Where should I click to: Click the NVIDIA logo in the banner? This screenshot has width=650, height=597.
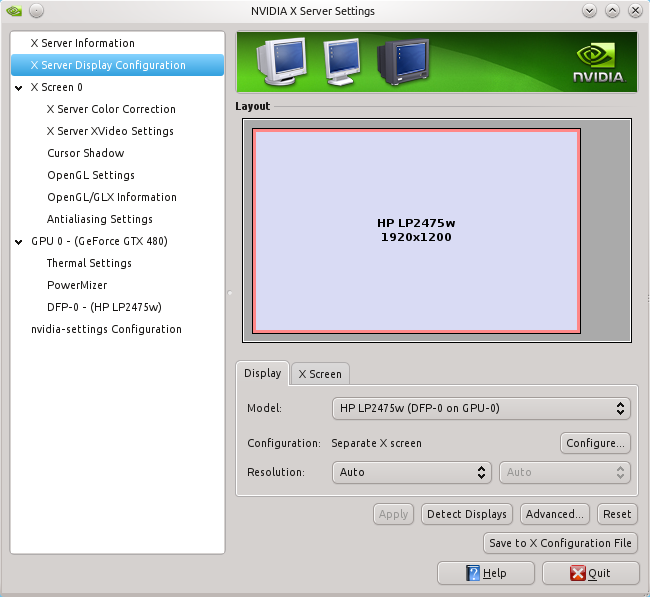pos(597,62)
